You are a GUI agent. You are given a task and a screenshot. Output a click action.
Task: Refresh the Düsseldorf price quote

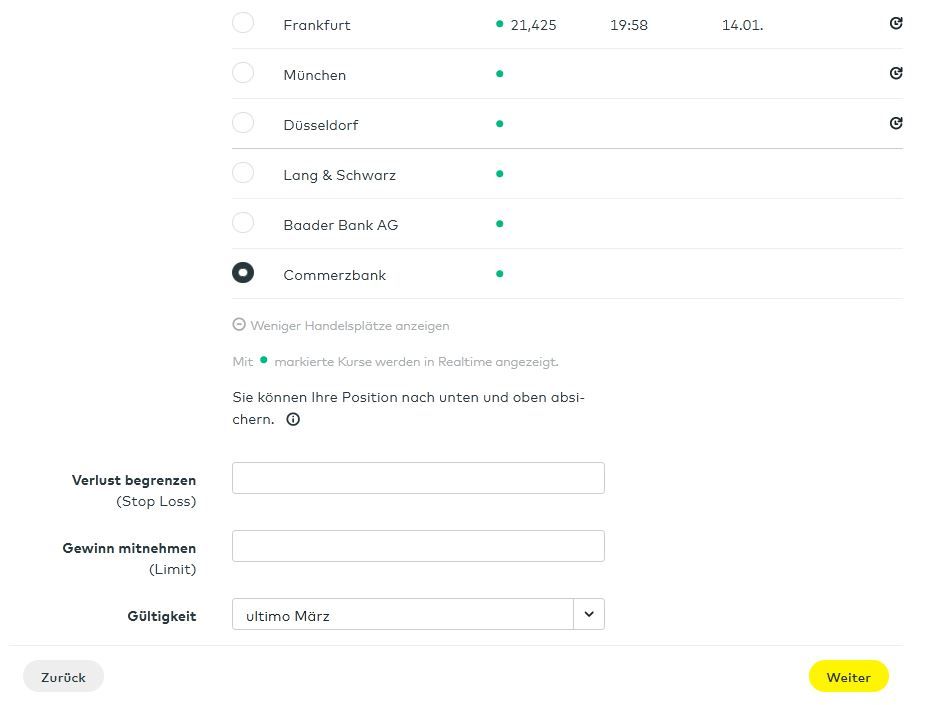[896, 123]
